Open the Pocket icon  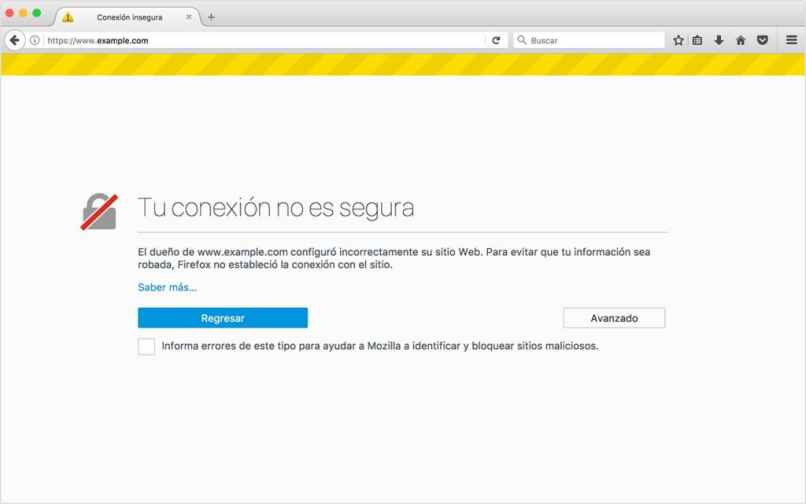point(762,40)
